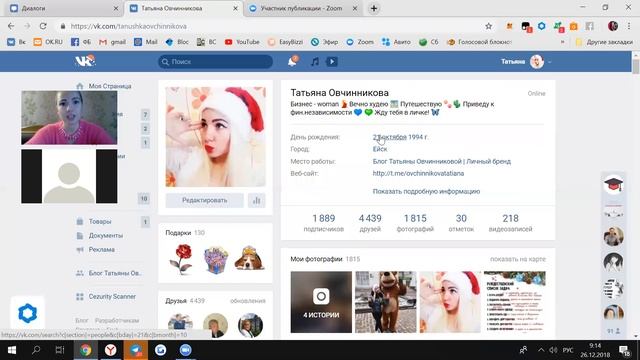Open Chrome in the Windows taskbar
Screen dimensions: 640x360
tap(85, 350)
